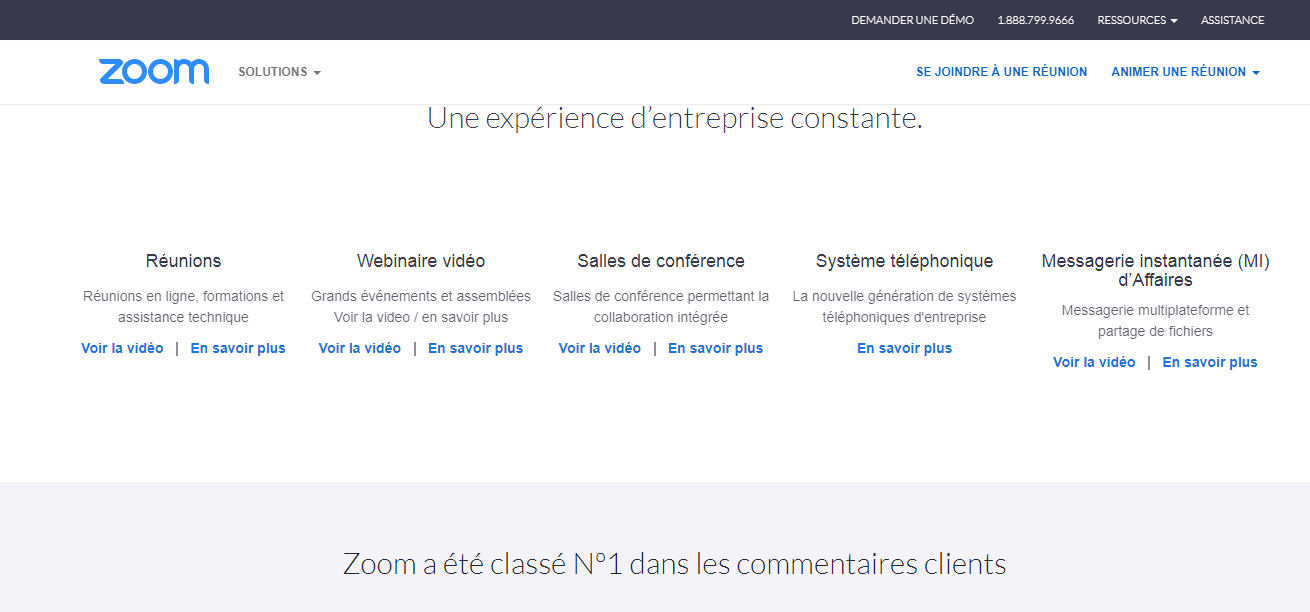Select Messagerie instantanée (MI) d'Affaires heading

[x=1155, y=270]
